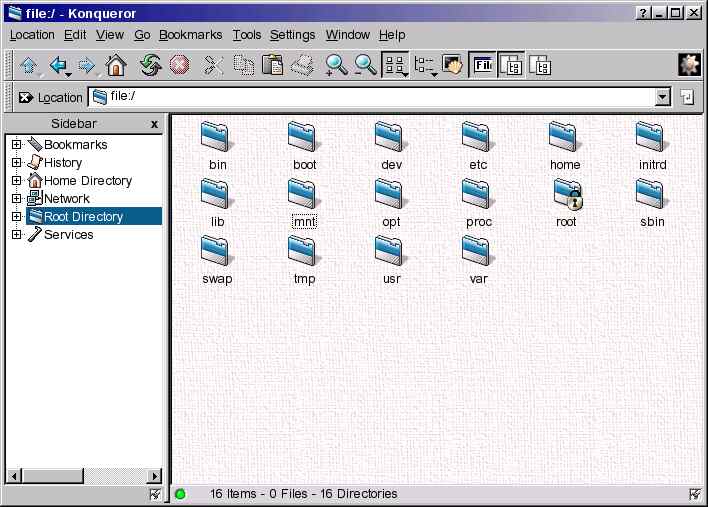Zoom out with the magnifier minus icon
The height and width of the screenshot is (507, 708).
click(365, 65)
